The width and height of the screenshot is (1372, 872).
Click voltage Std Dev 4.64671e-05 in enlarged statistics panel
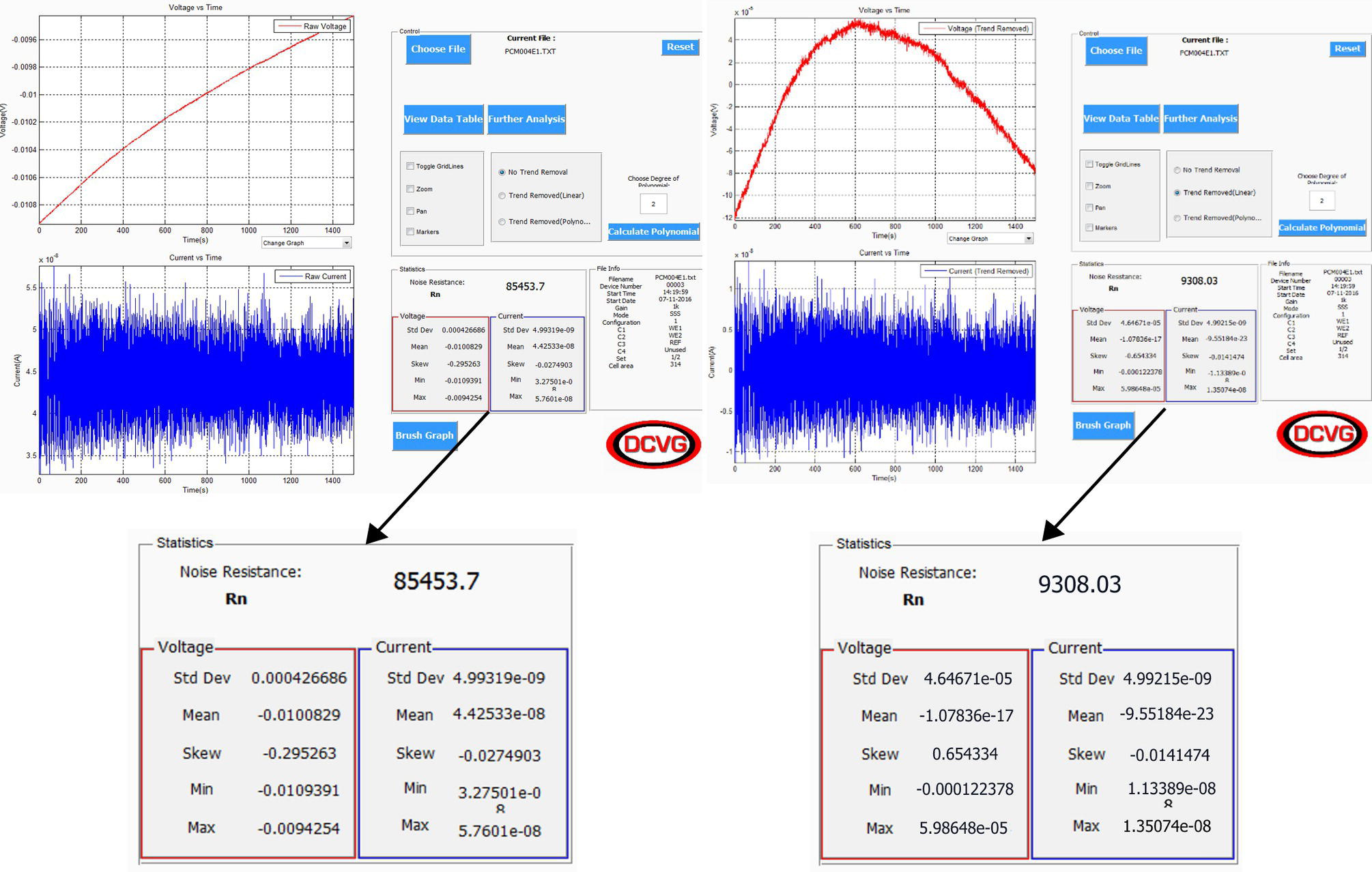(x=968, y=679)
